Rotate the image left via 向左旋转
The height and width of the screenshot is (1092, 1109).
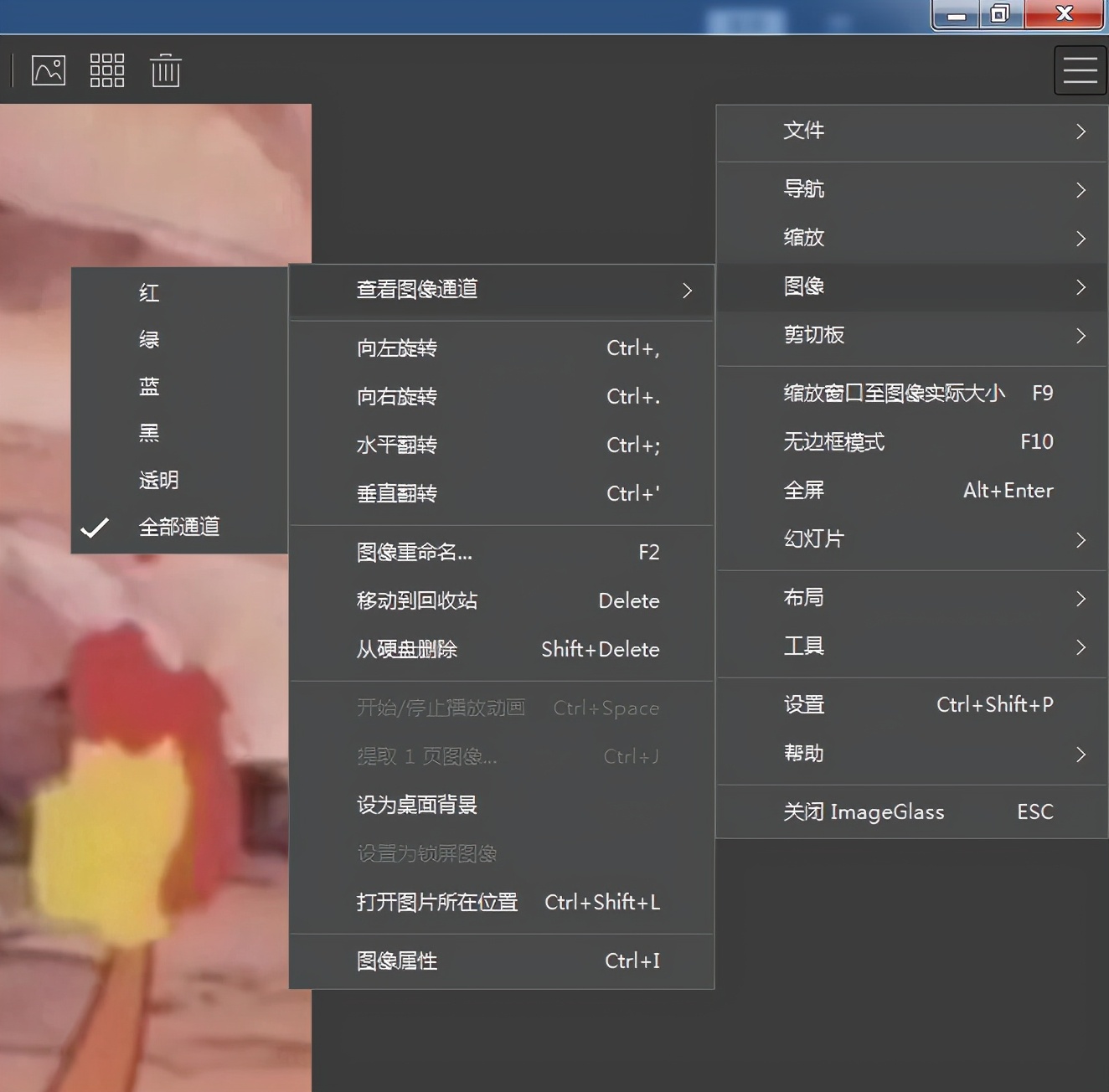395,348
